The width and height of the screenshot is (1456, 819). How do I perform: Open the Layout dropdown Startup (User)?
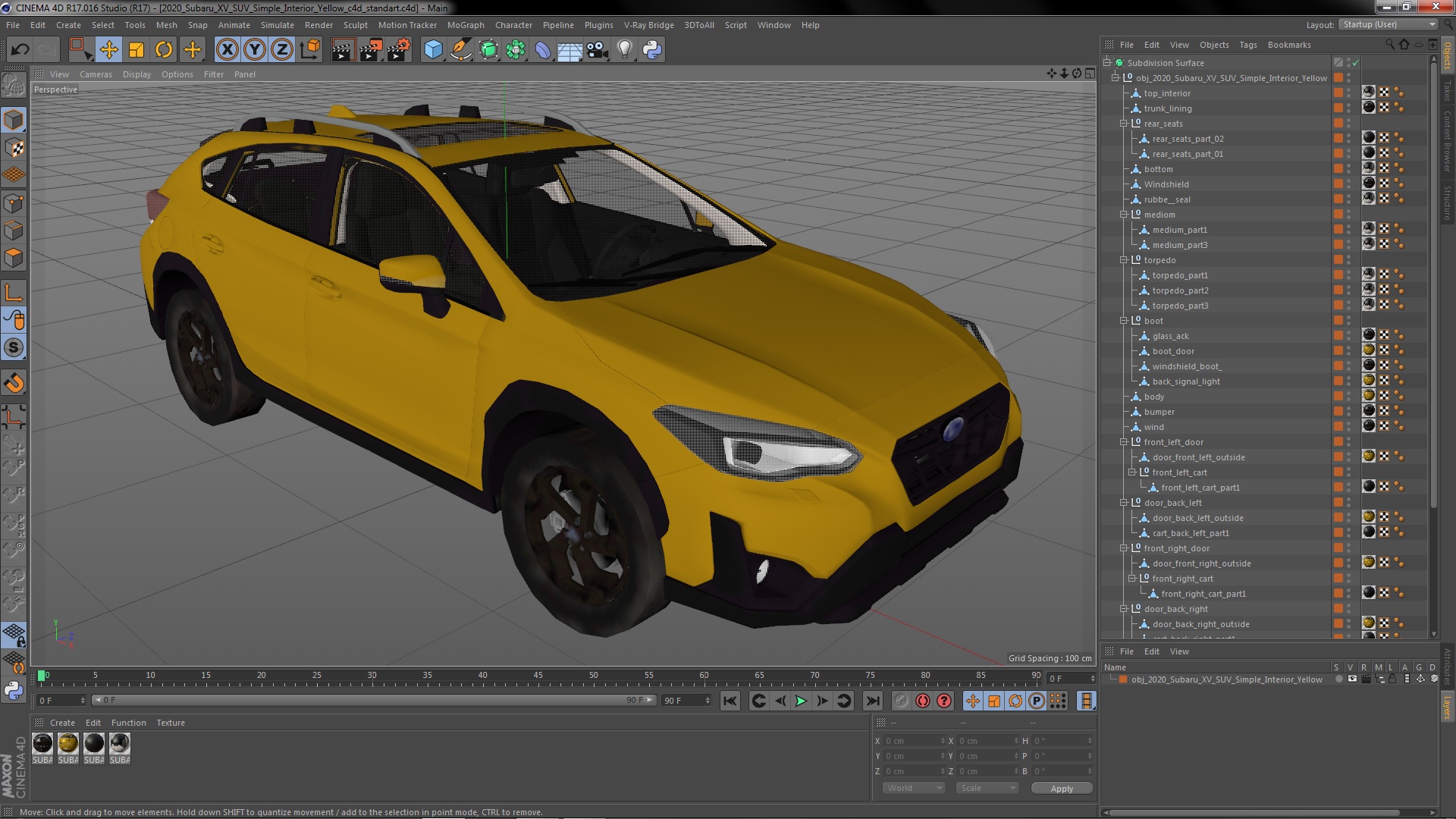[x=1388, y=25]
